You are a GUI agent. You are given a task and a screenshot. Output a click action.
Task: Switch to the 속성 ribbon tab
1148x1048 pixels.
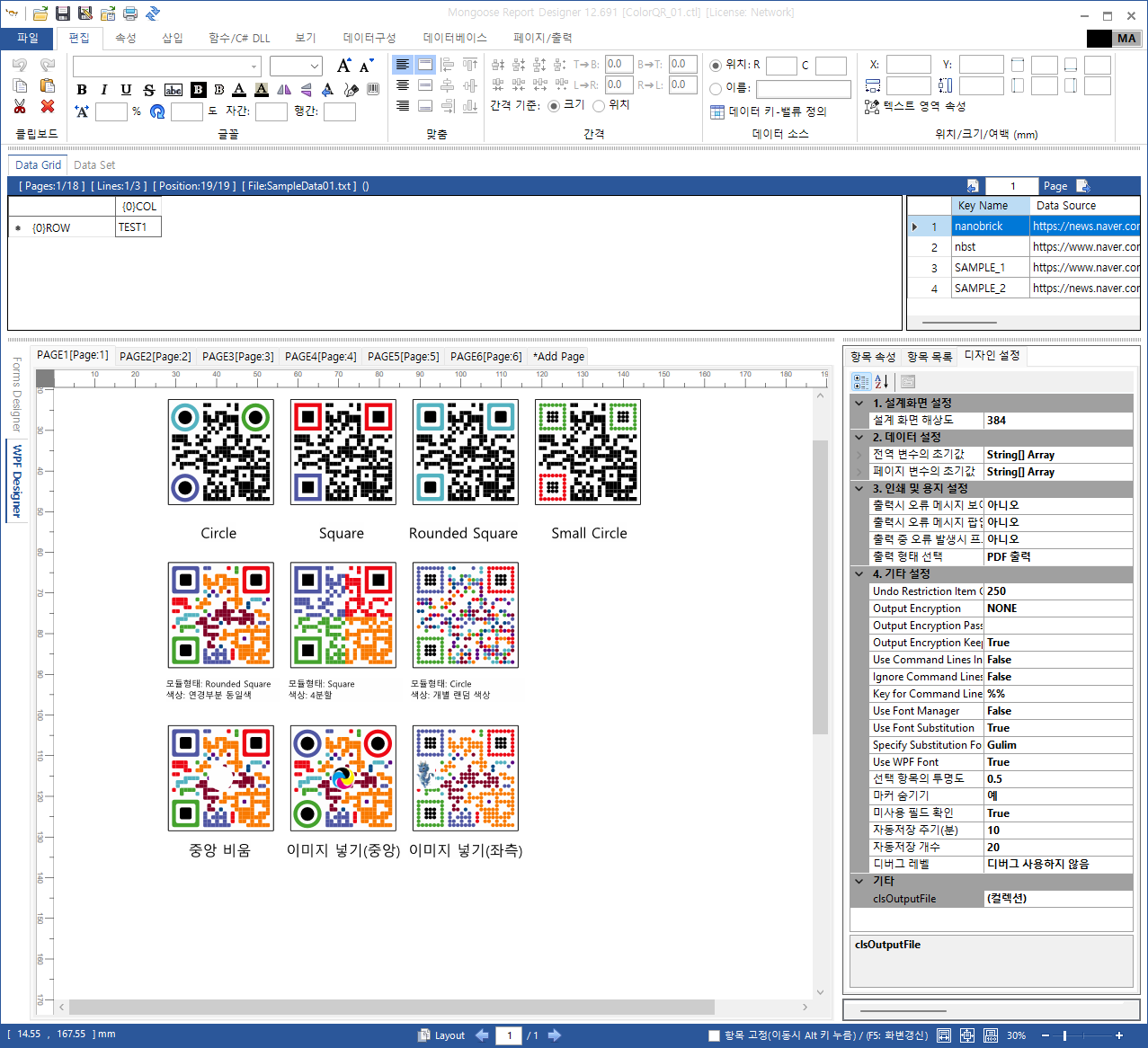pyautogui.click(x=126, y=39)
